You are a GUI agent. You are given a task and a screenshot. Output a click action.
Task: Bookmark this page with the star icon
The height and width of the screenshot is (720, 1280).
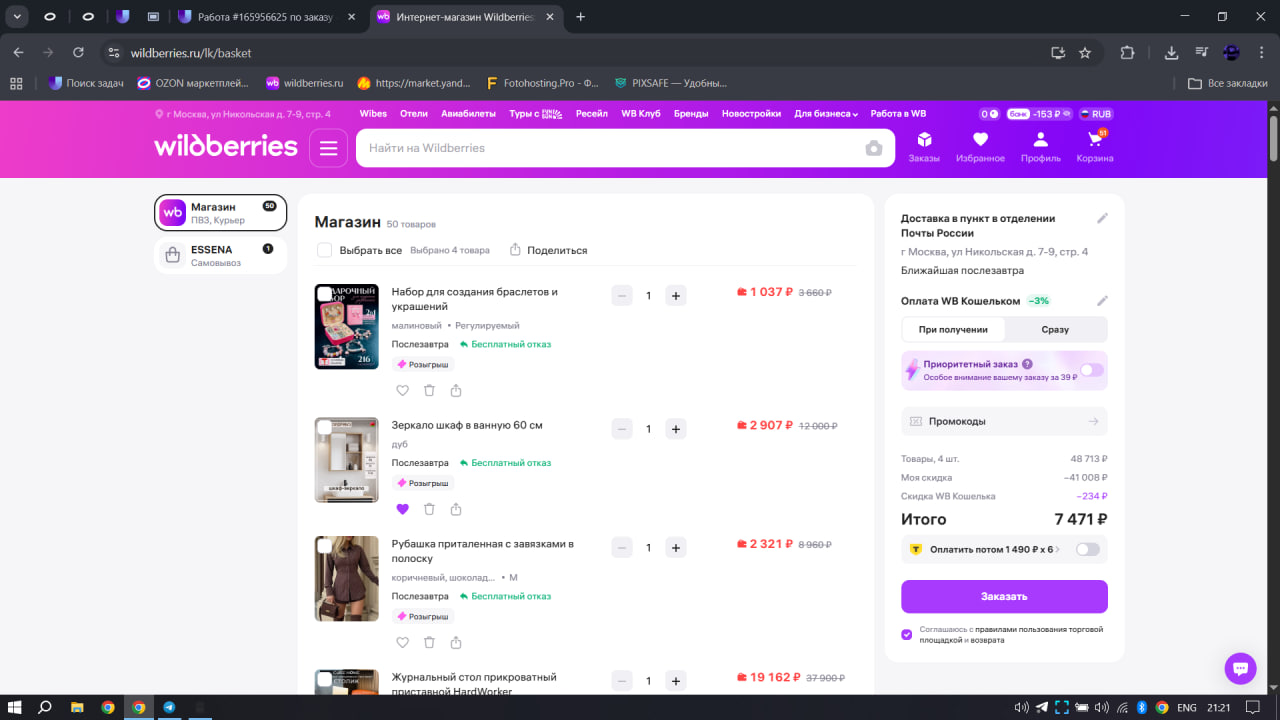(x=1085, y=53)
